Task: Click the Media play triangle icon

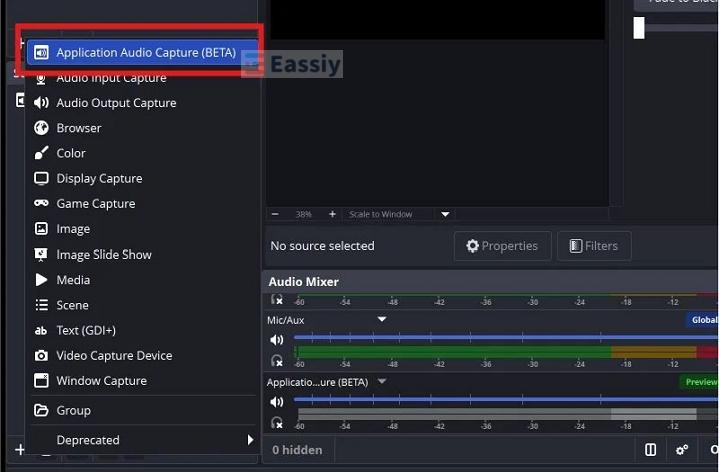Action: (x=41, y=280)
